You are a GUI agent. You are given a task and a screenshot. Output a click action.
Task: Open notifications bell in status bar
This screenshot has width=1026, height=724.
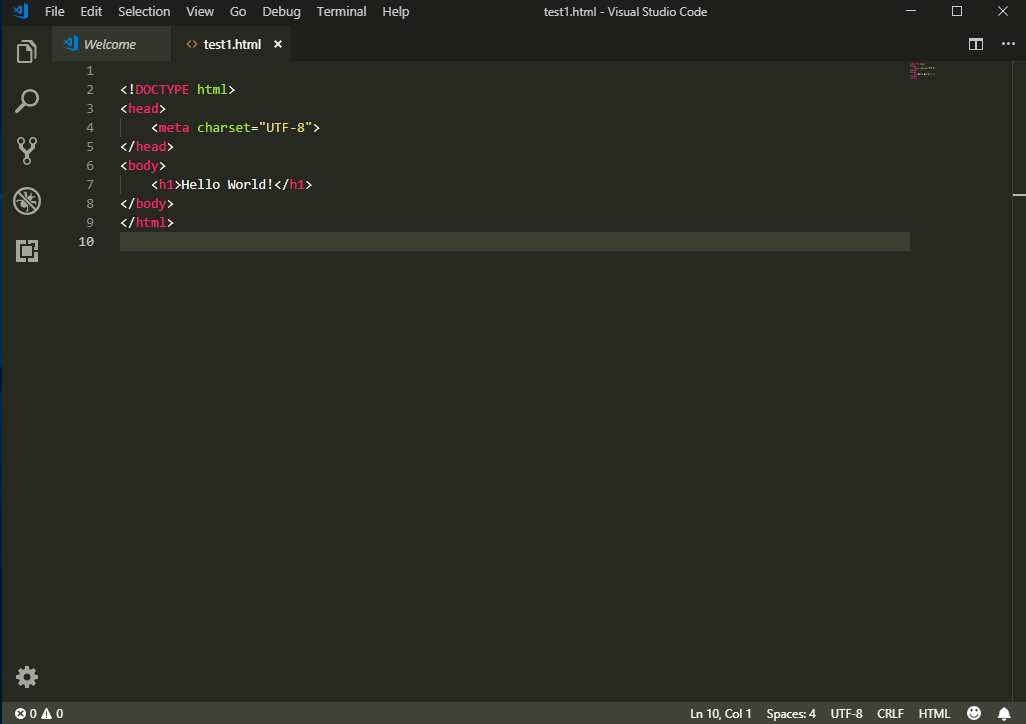tap(1004, 714)
